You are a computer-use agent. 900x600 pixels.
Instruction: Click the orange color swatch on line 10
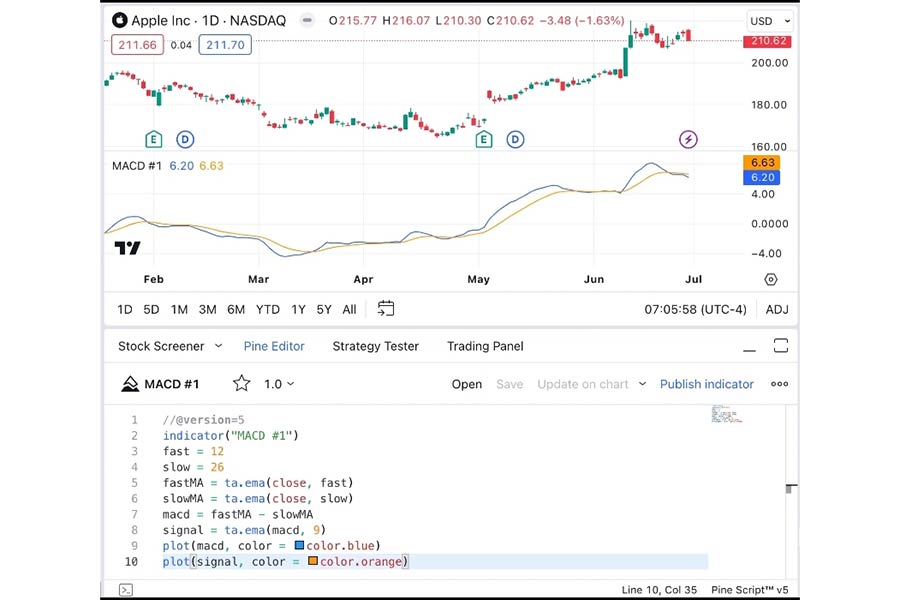pos(313,560)
